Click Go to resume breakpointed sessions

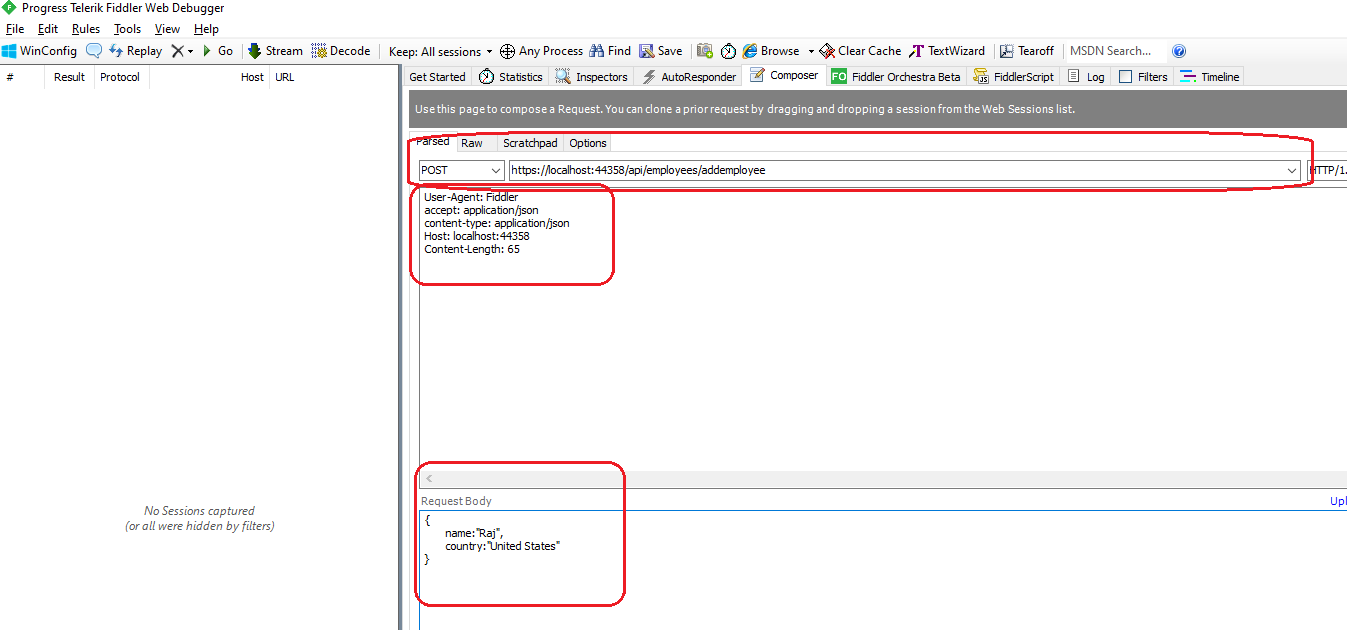tap(217, 51)
